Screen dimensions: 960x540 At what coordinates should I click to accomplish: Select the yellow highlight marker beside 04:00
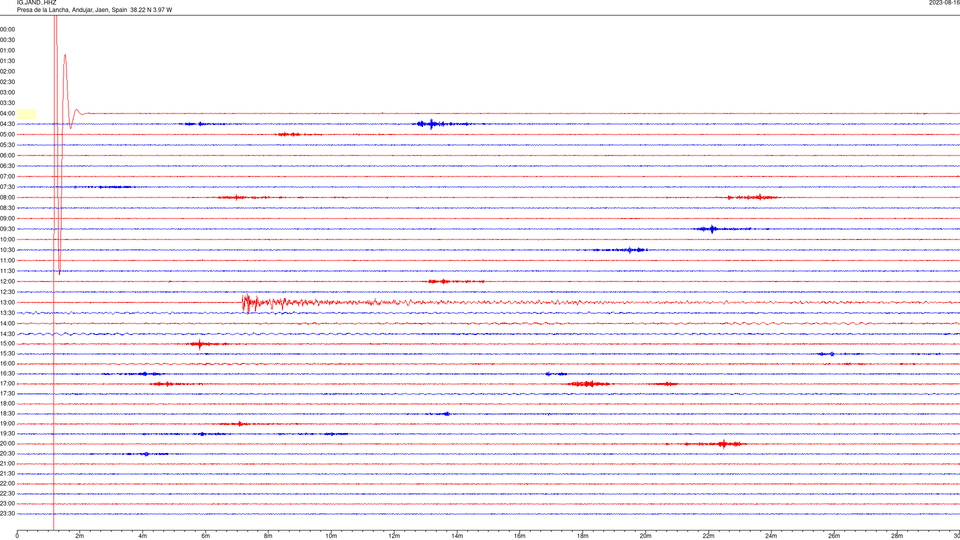[26, 114]
